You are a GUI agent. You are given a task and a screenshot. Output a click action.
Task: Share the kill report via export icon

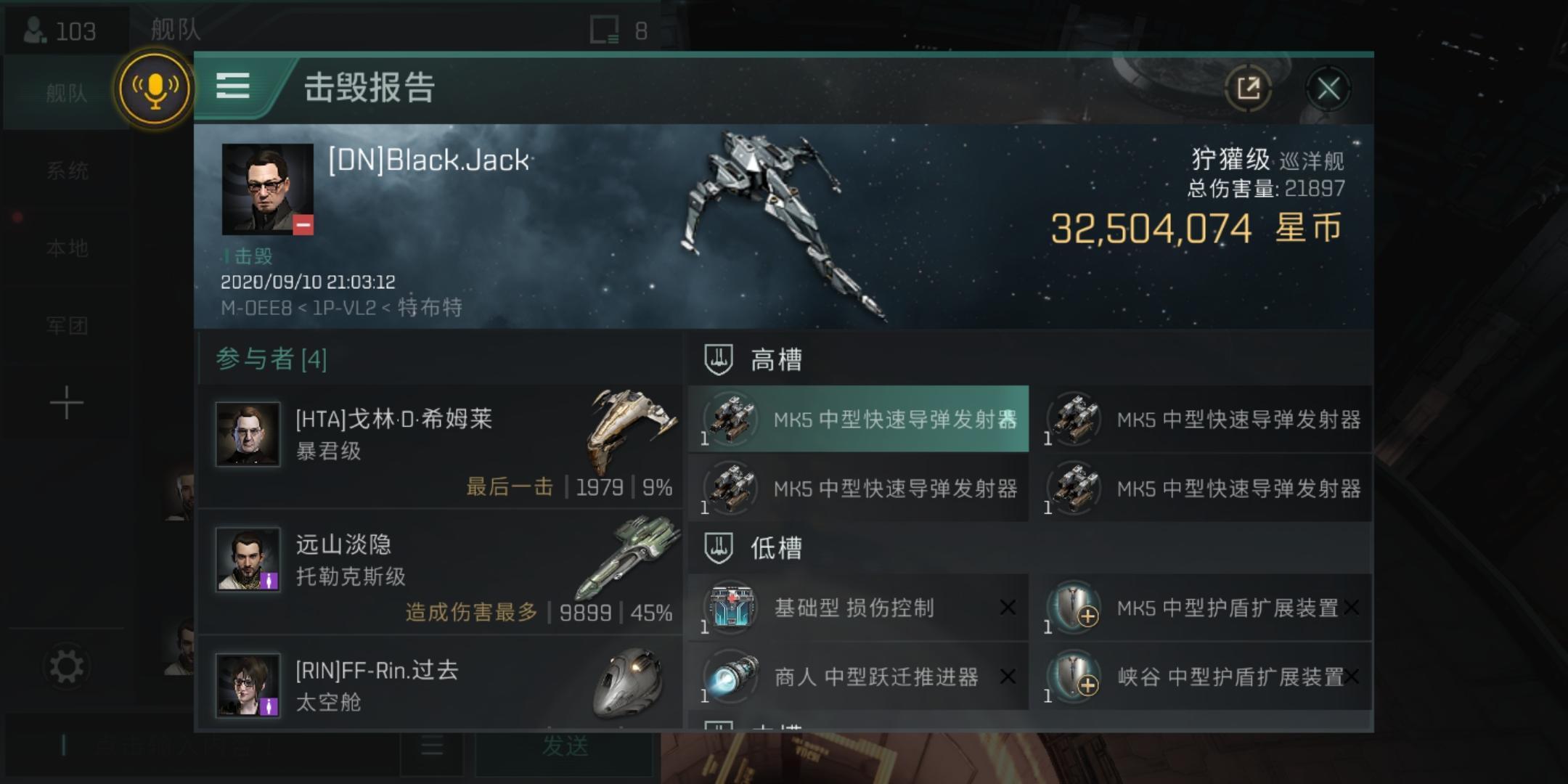pyautogui.click(x=1248, y=89)
